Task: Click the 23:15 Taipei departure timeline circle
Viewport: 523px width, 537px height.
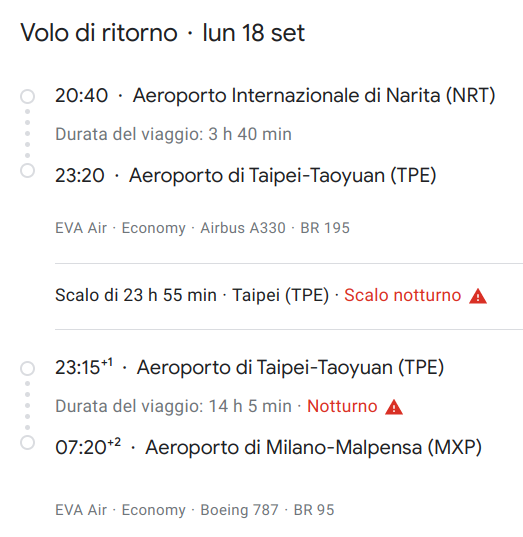Action: (x=27, y=369)
